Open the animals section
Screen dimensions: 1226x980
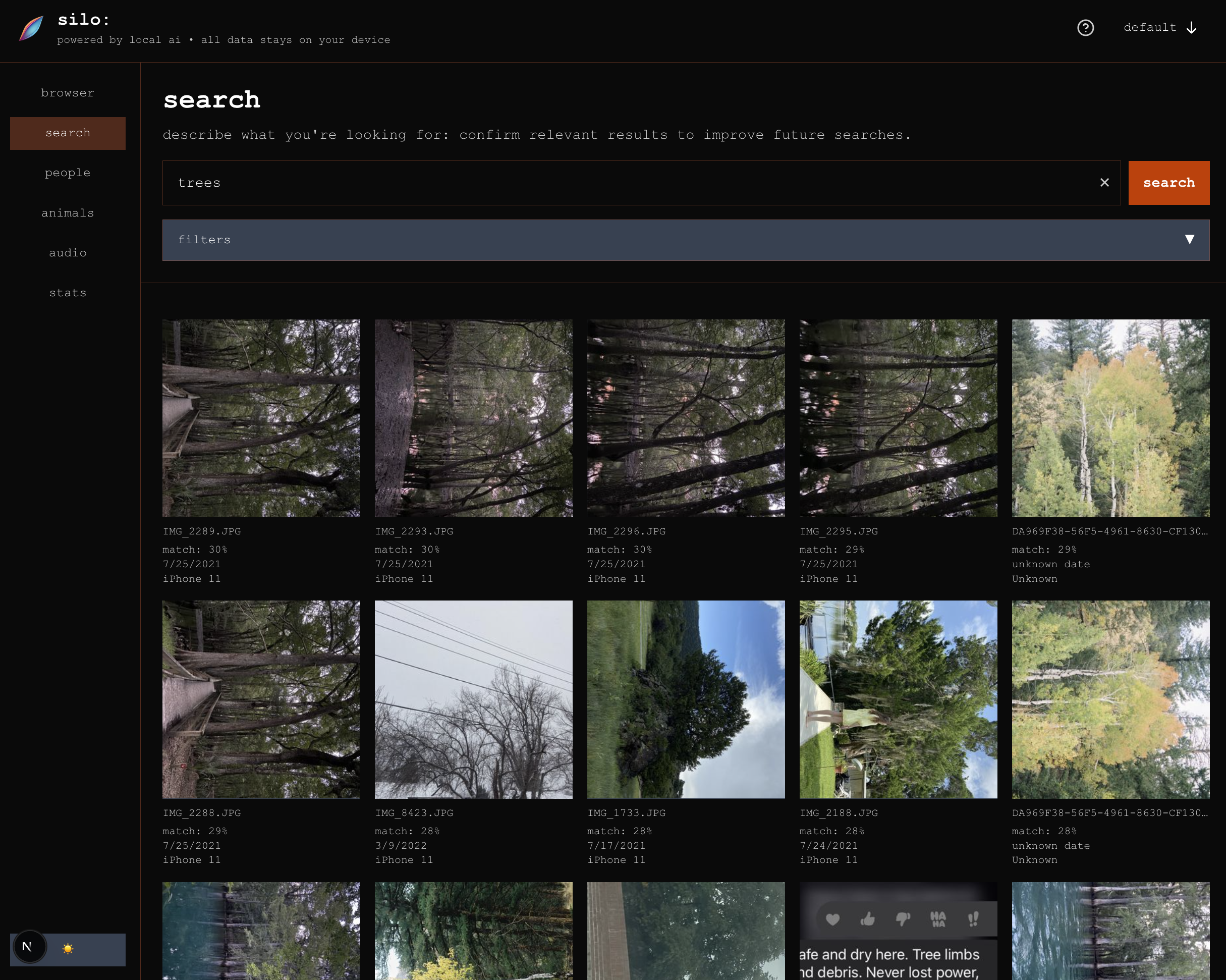[67, 213]
